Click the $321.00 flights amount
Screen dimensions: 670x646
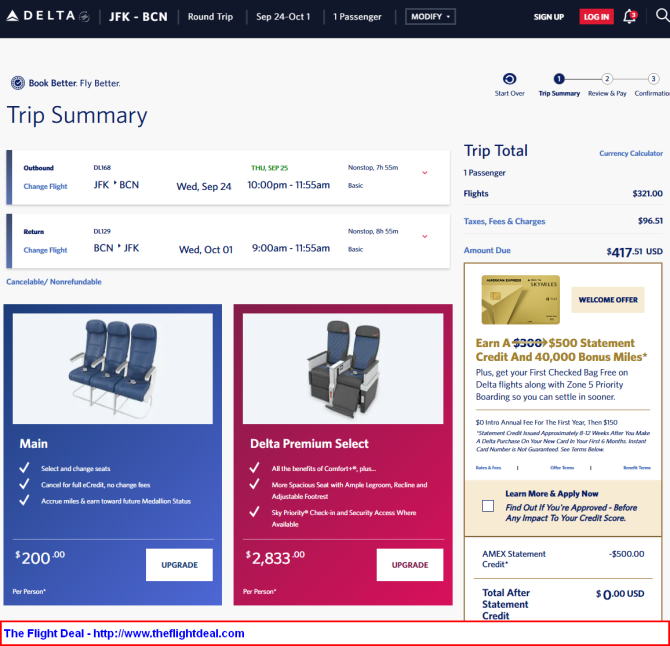(x=647, y=194)
